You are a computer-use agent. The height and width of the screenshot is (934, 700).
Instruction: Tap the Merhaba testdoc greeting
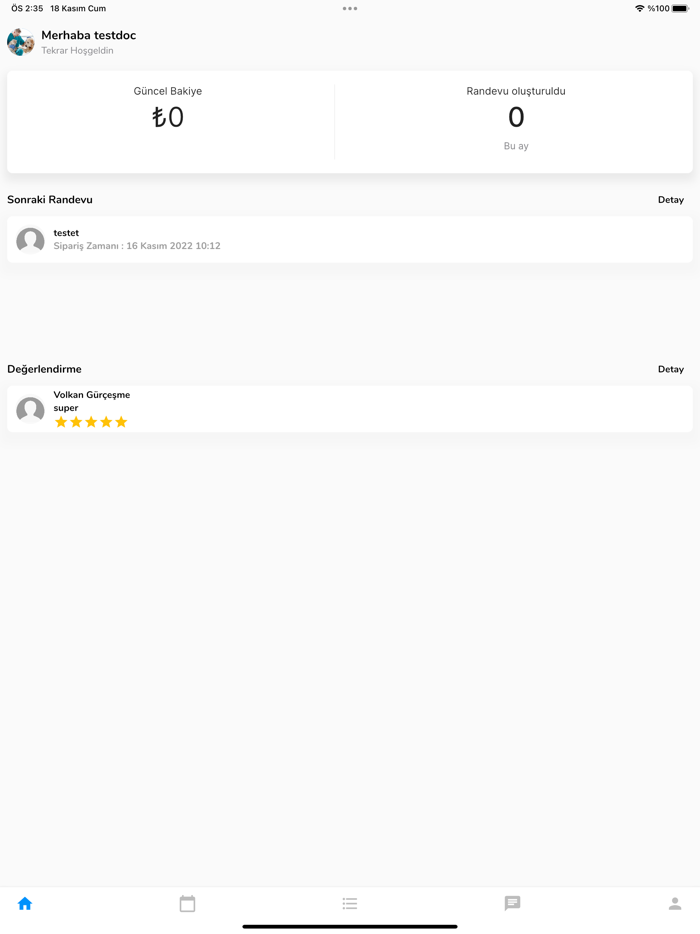[x=88, y=35]
